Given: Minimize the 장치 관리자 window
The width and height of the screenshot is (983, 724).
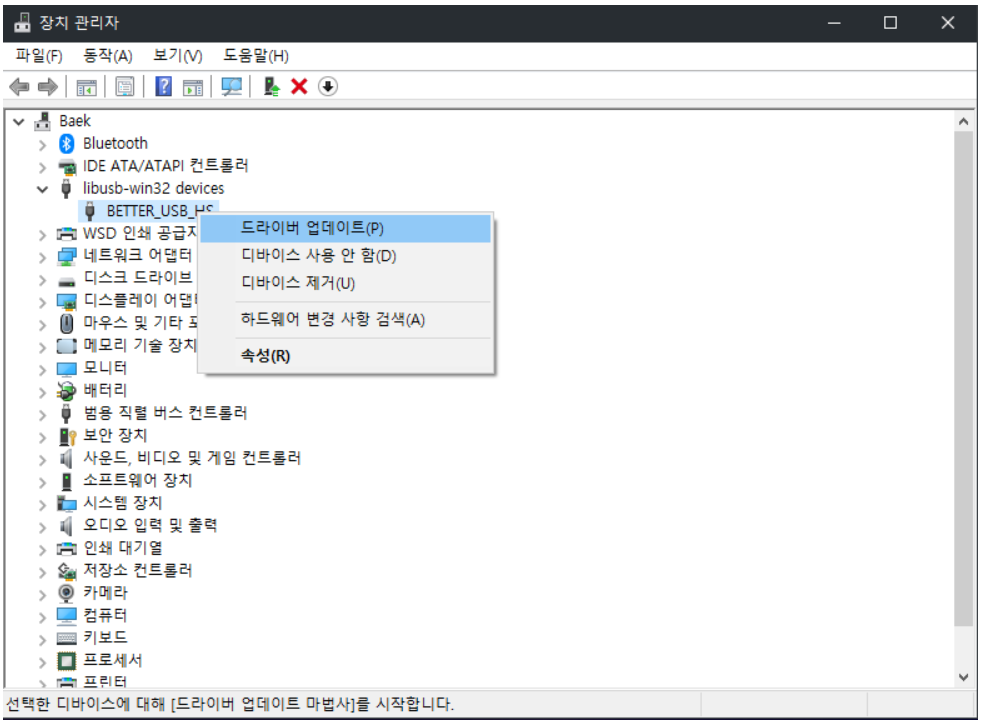Looking at the screenshot, I should click(x=834, y=23).
